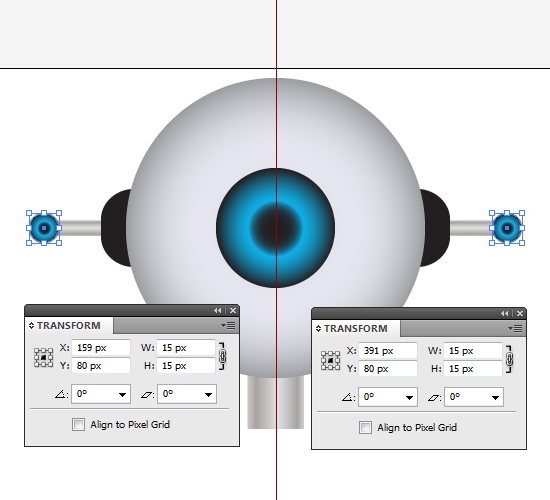550x500 pixels.
Task: Click H field in left Transform panel
Action: [186, 366]
